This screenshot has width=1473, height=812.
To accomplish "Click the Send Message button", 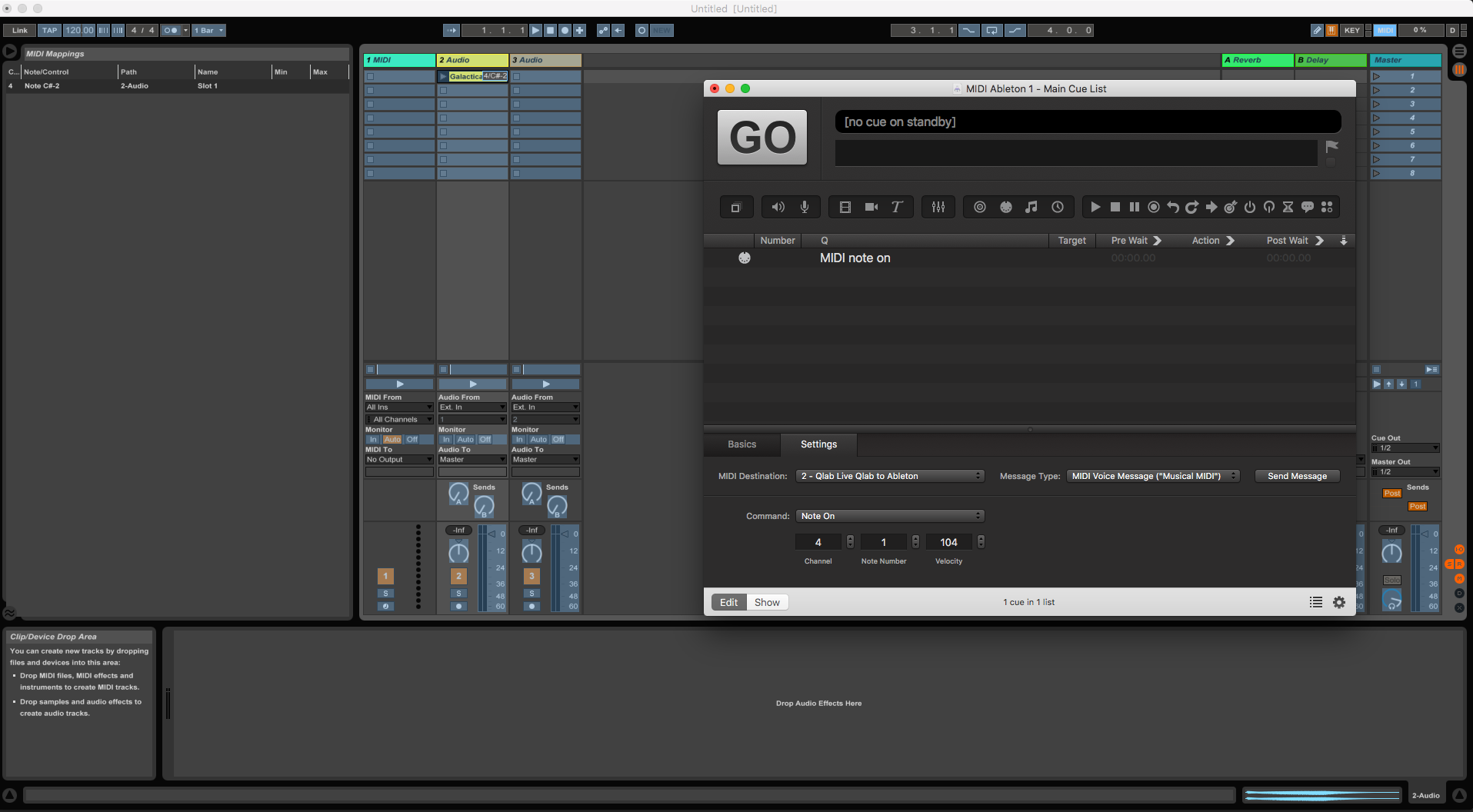I will (1297, 476).
